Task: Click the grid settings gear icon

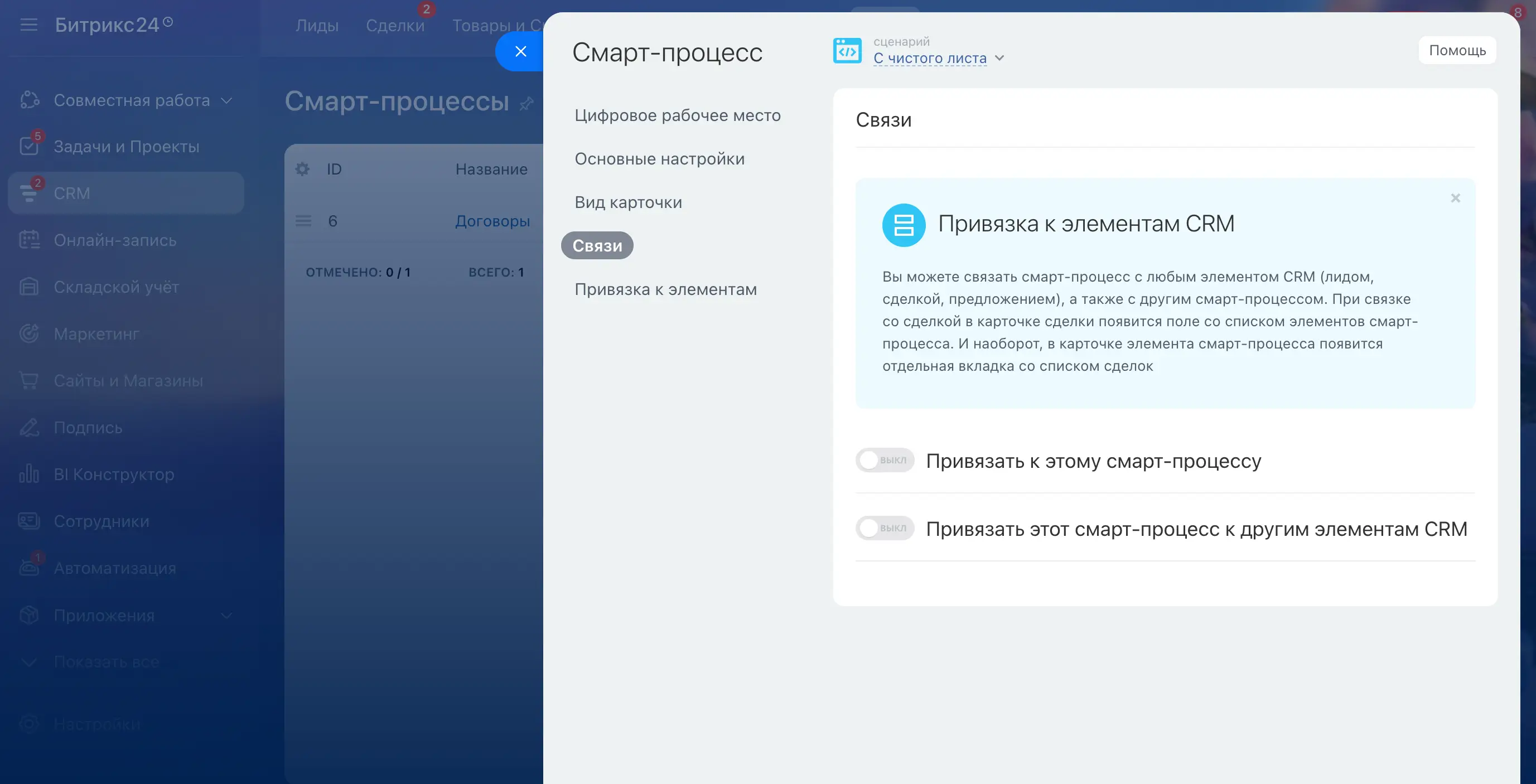Action: [x=302, y=170]
